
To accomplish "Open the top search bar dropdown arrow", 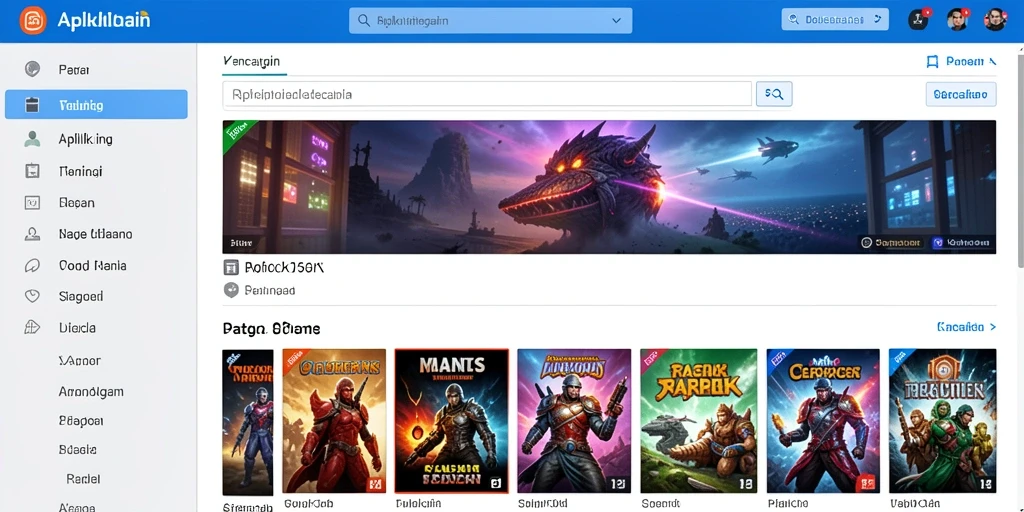I will pos(616,21).
